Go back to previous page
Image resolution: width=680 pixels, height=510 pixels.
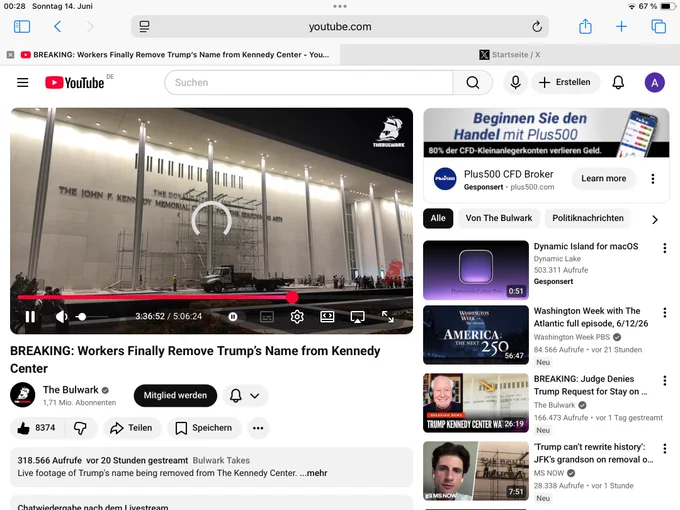coord(57,26)
